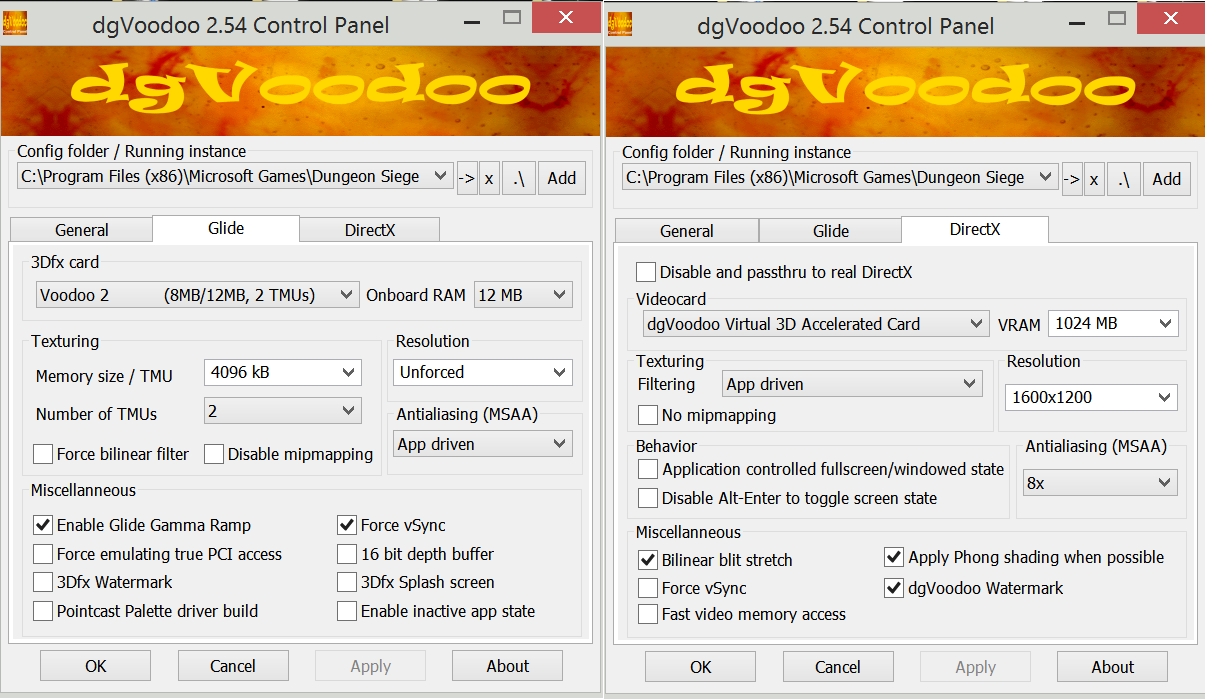Open the config folder dropdown in the Glide window
Viewport: 1205px width, 700px height.
click(x=235, y=177)
